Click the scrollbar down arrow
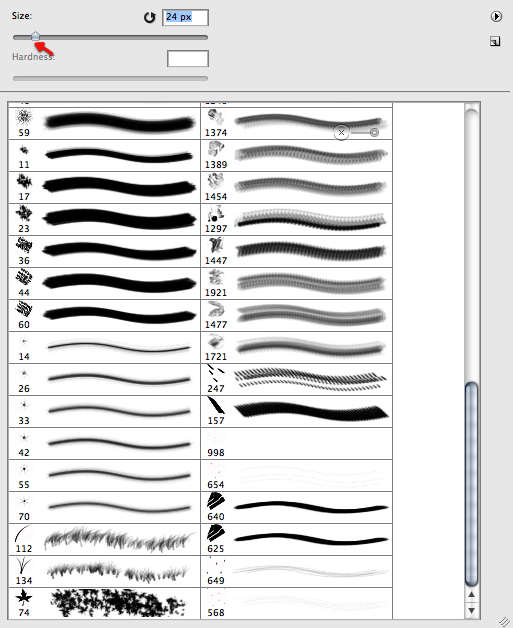The width and height of the screenshot is (513, 628). click(x=472, y=610)
